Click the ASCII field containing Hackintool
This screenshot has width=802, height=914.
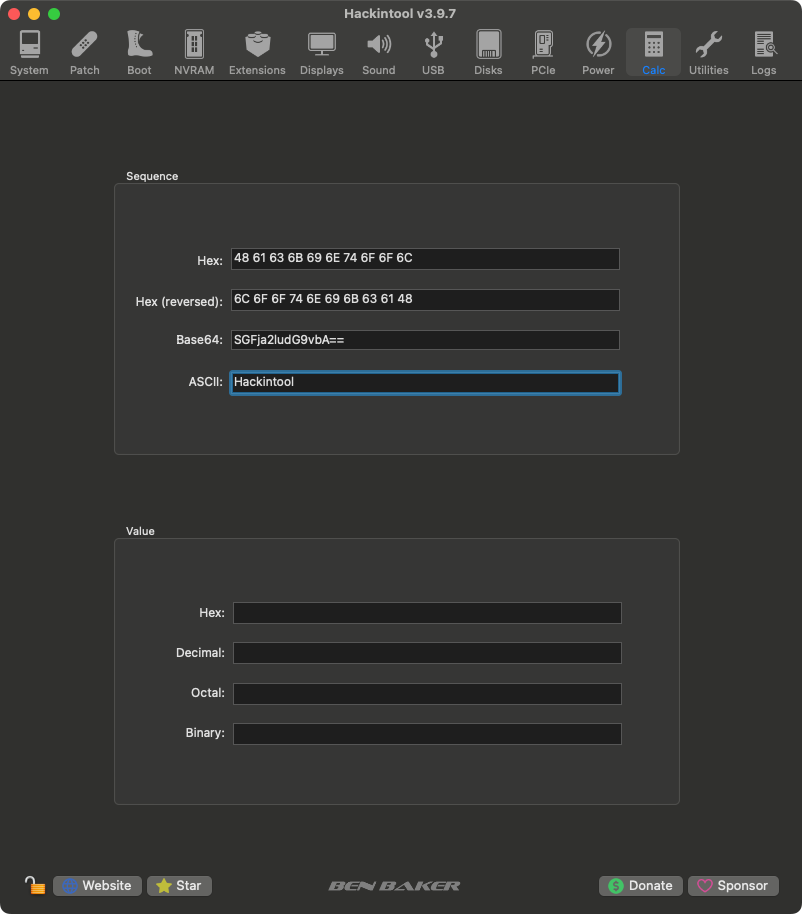click(425, 382)
